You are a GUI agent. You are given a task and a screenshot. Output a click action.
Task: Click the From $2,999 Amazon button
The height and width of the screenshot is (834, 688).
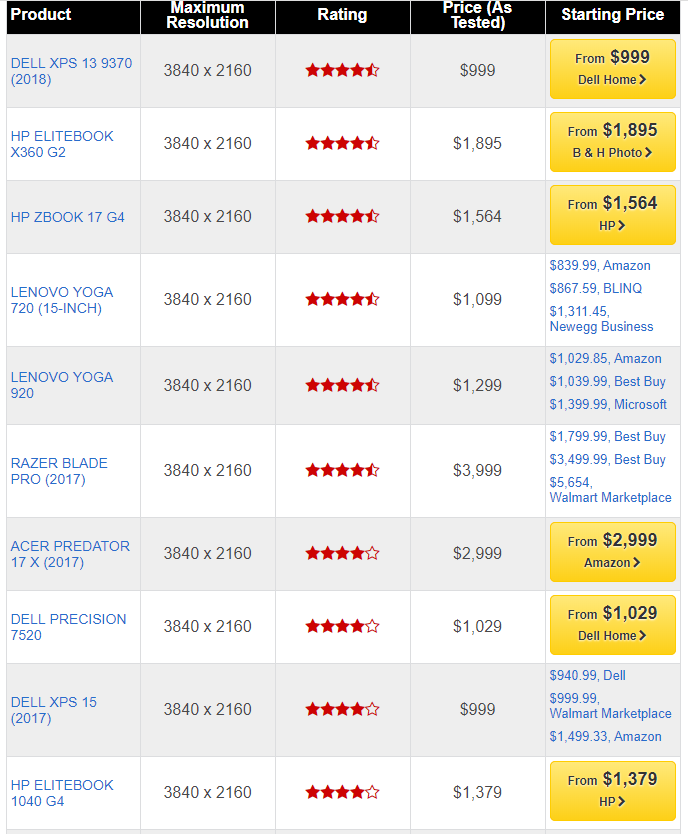[x=612, y=552]
